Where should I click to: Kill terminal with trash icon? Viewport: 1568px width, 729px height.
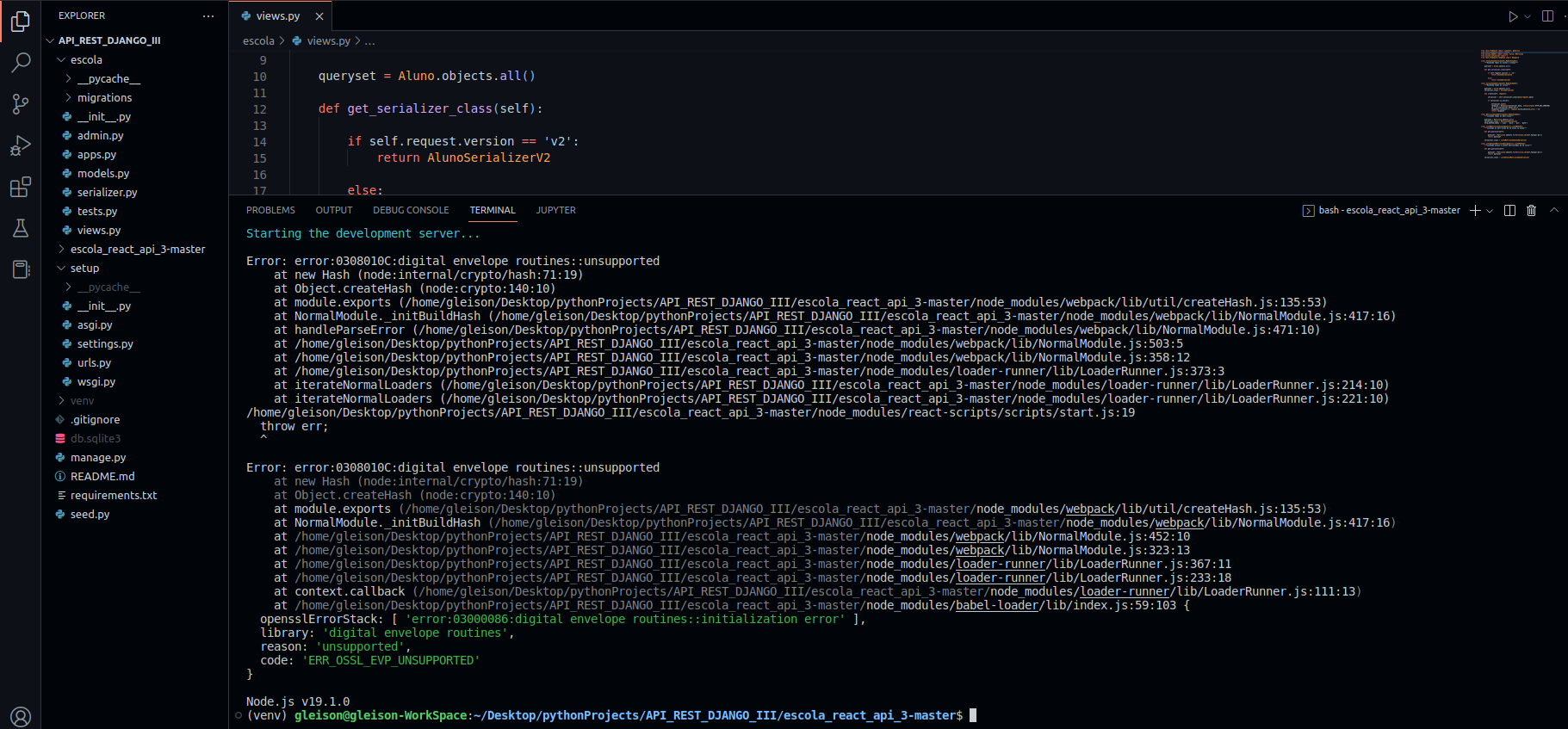(1531, 210)
